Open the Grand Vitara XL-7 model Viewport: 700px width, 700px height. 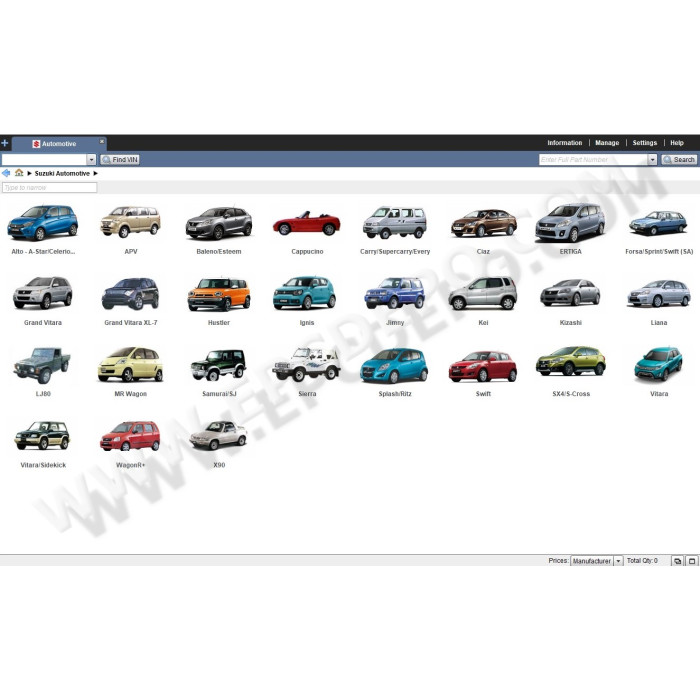click(x=130, y=300)
